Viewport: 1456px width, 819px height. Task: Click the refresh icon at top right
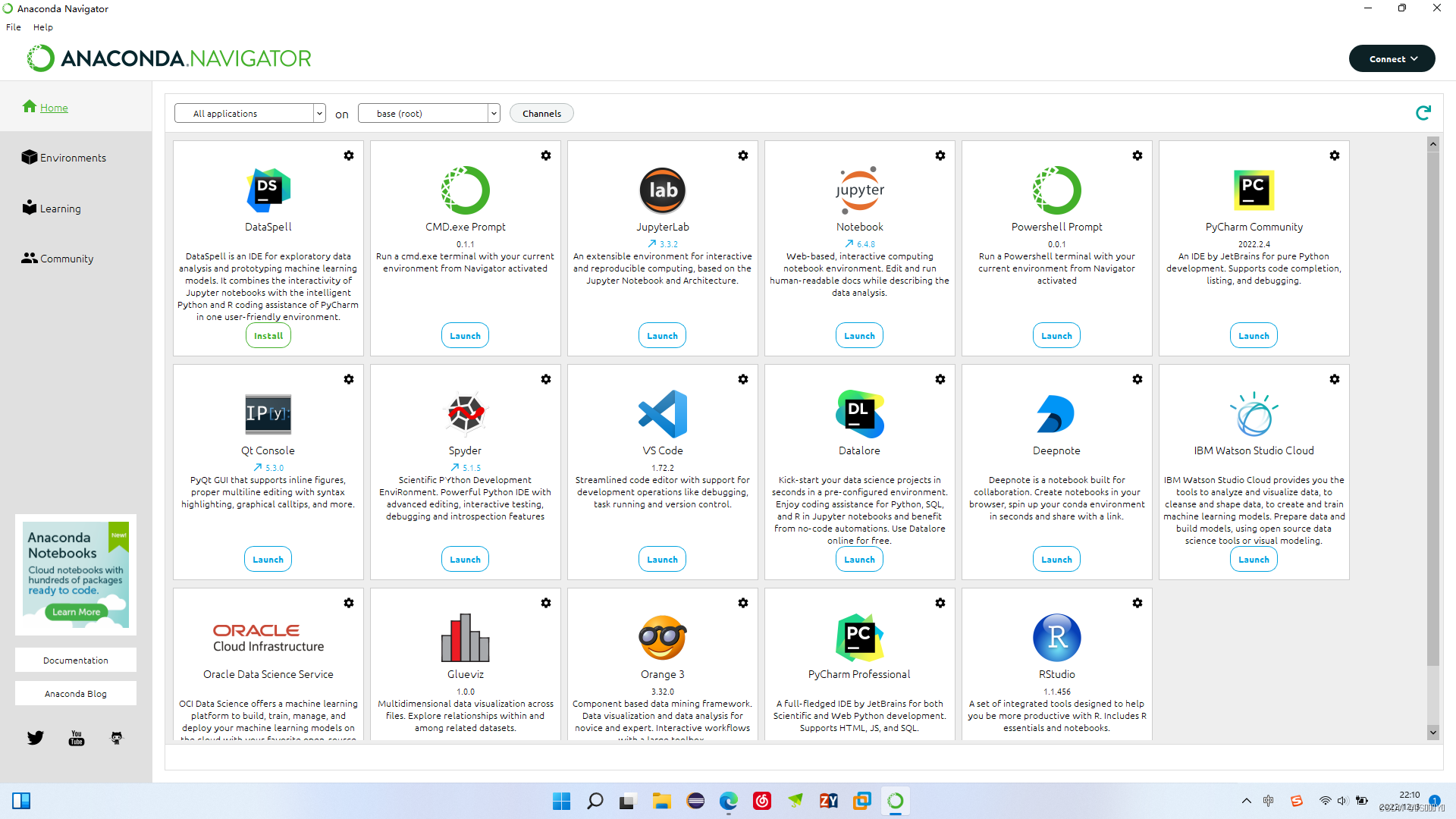[x=1423, y=113]
